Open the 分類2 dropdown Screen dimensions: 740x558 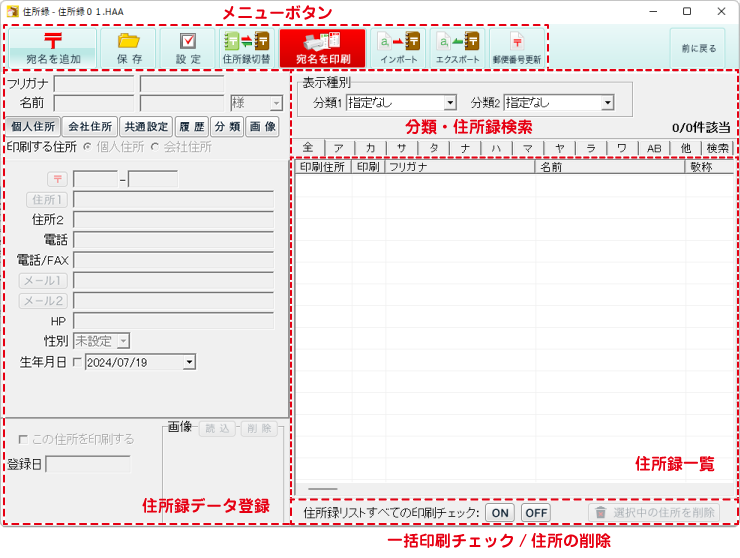pyautogui.click(x=607, y=102)
